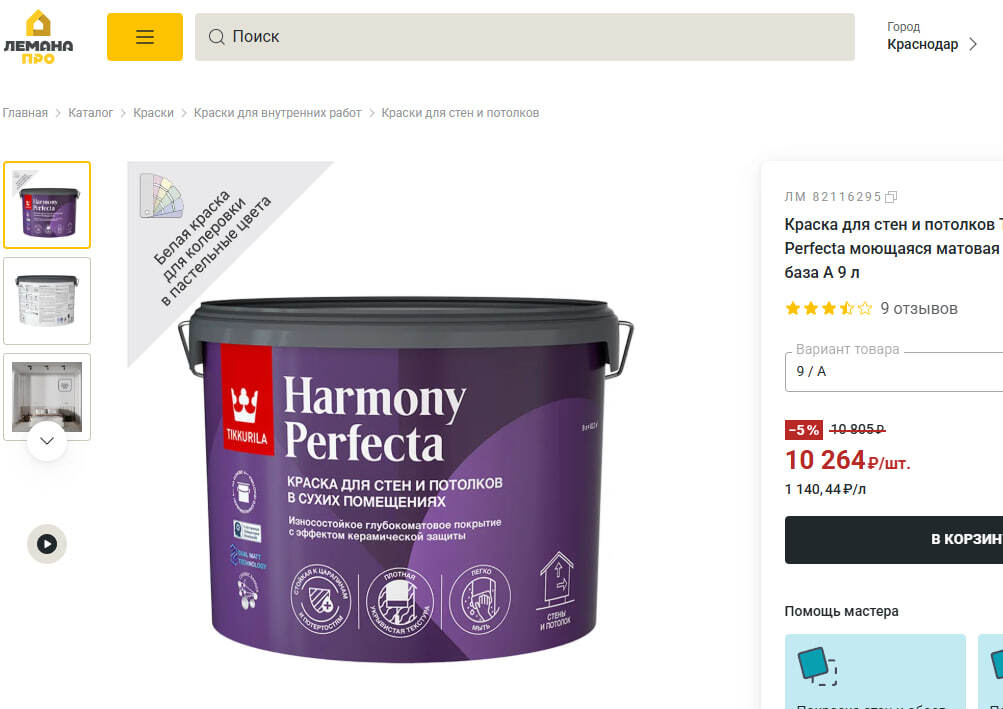
Task: Go to Главная breadcrumb
Action: (x=25, y=113)
